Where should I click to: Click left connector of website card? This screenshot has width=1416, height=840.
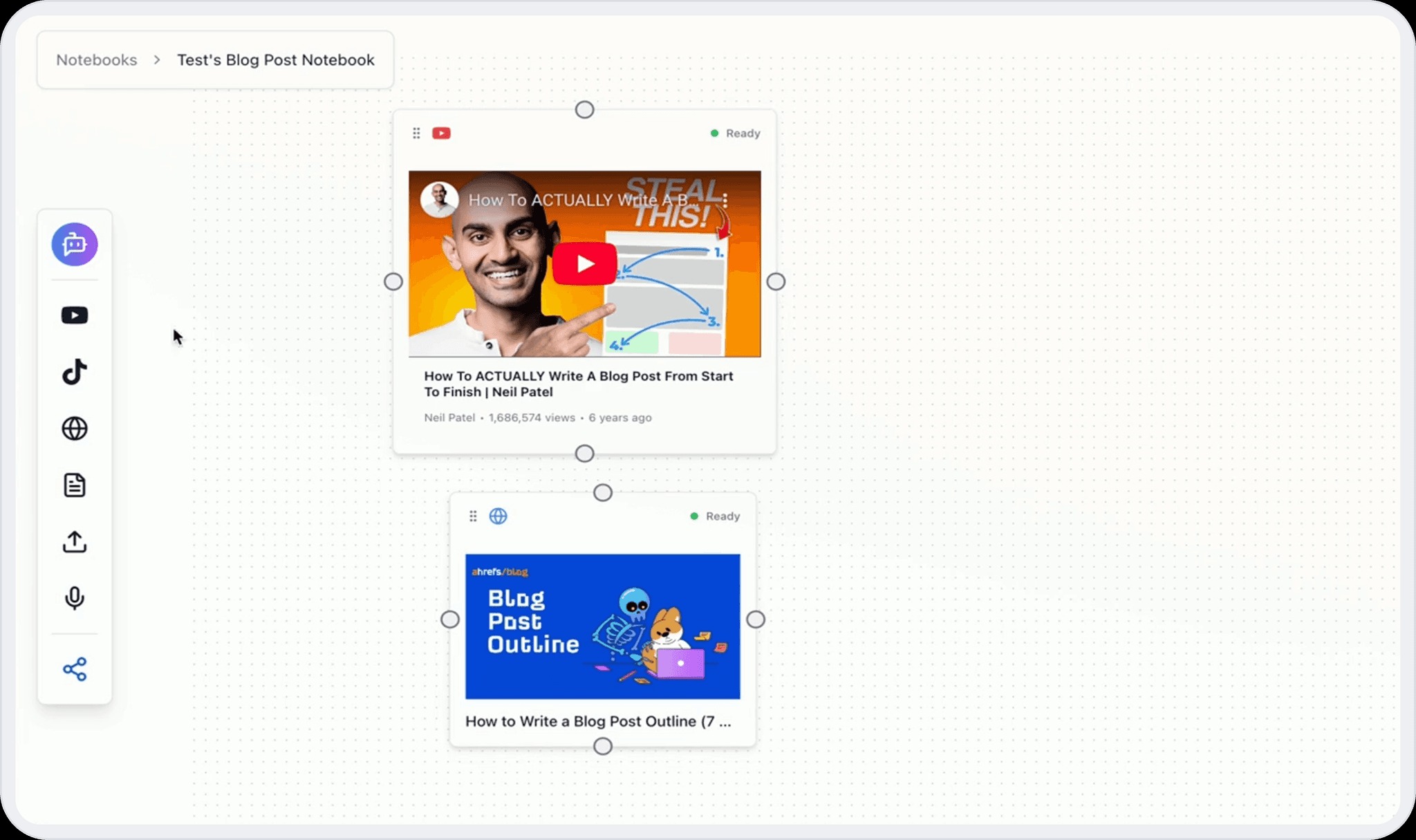click(x=450, y=619)
